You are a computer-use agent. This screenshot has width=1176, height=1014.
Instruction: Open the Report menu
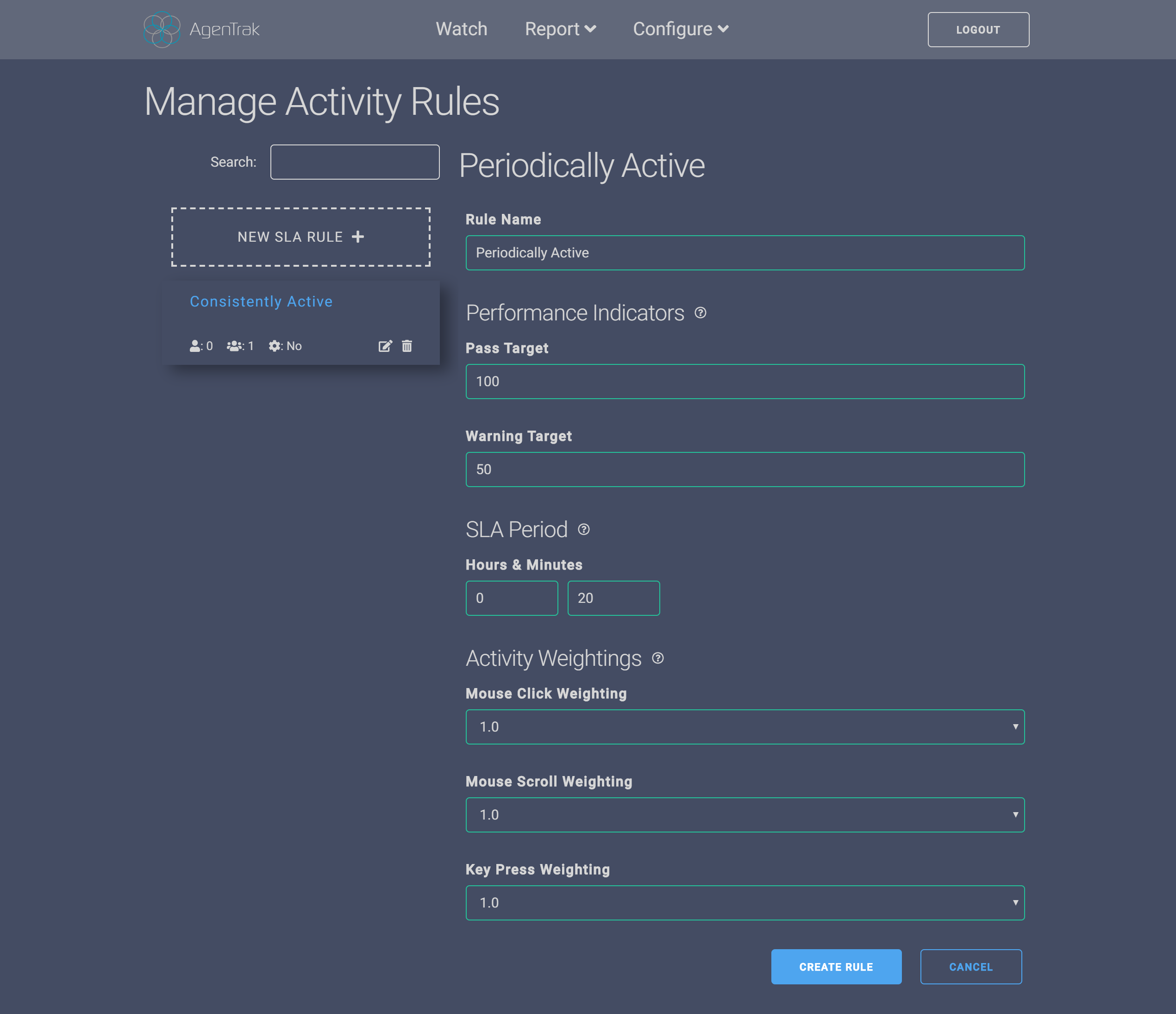[x=560, y=29]
